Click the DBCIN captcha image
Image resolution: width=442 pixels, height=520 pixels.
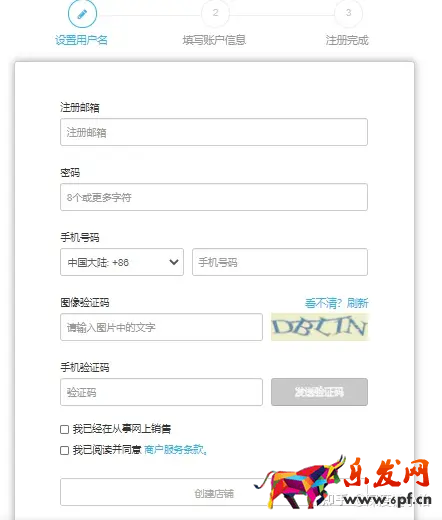tap(320, 327)
